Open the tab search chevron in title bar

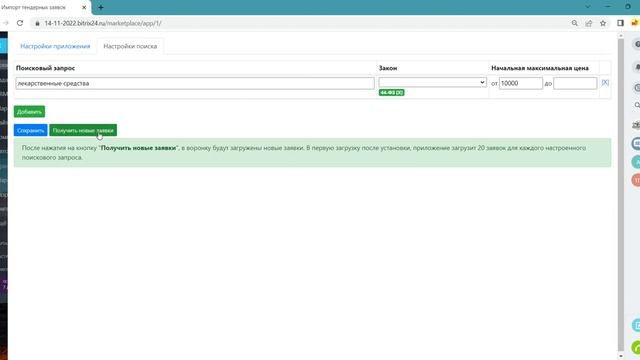588,7
